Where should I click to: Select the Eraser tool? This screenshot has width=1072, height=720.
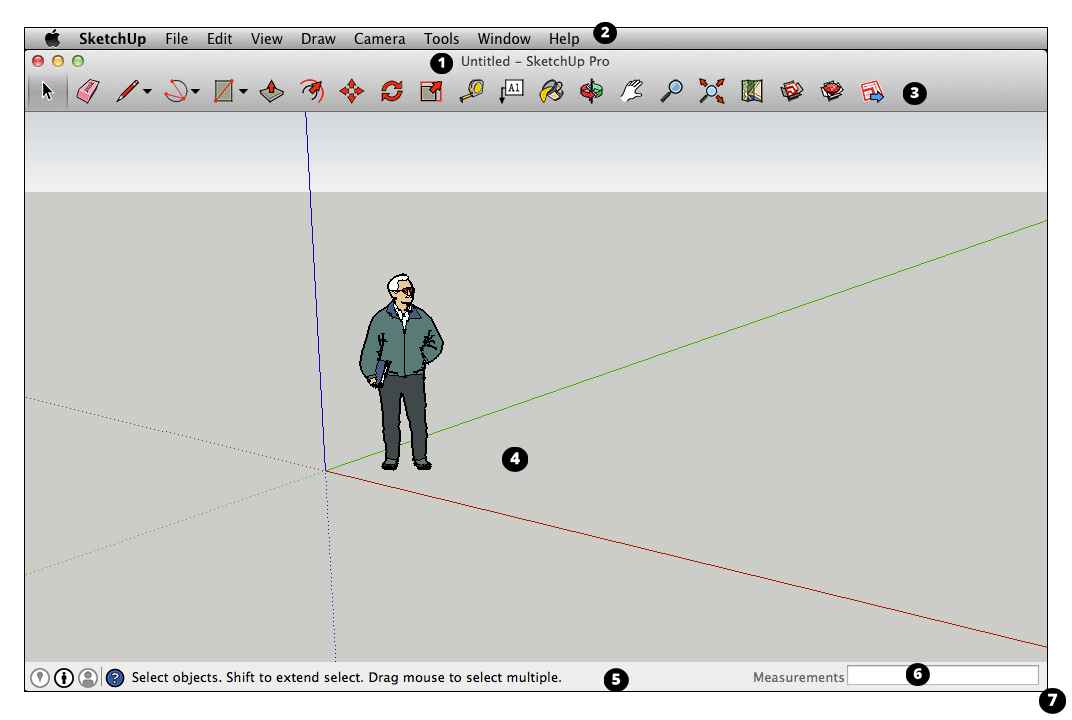click(88, 92)
